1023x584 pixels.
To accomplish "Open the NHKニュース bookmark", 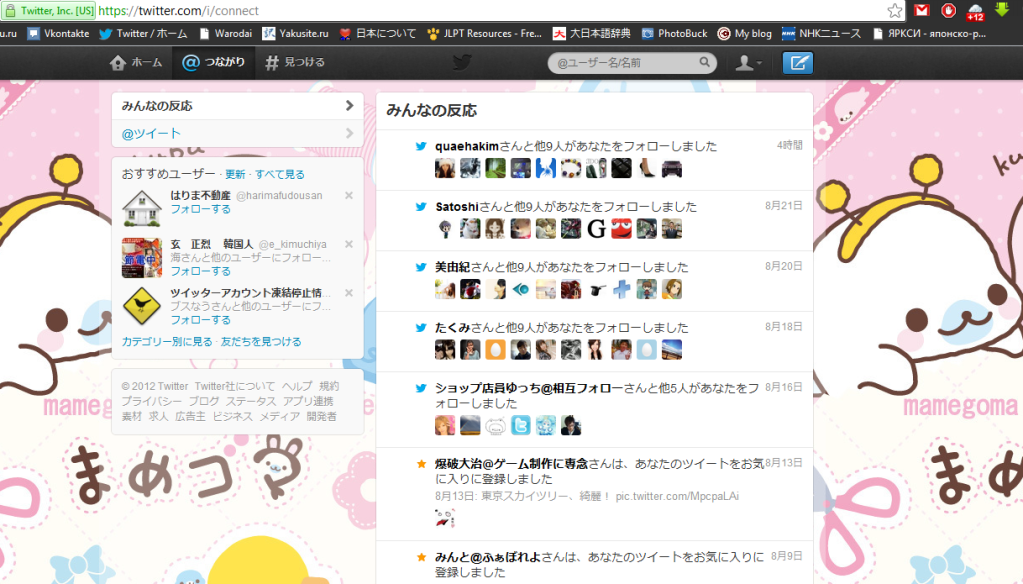I will click(x=821, y=33).
